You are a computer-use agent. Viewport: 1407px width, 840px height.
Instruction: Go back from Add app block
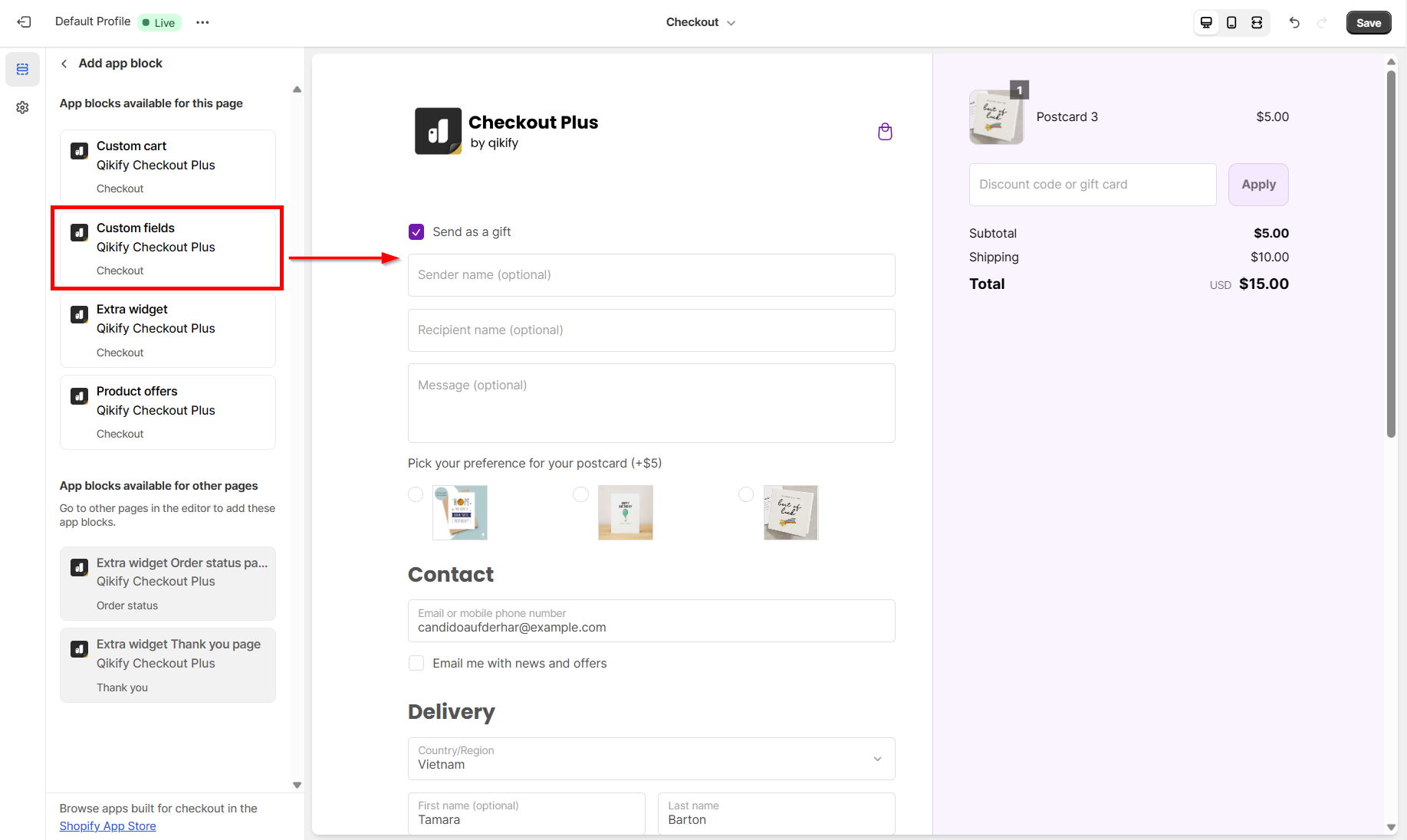tap(64, 64)
